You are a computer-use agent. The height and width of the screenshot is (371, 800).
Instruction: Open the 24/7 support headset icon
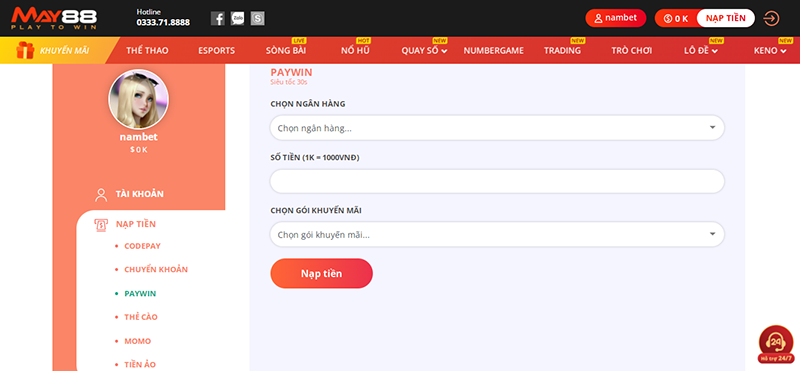[776, 343]
